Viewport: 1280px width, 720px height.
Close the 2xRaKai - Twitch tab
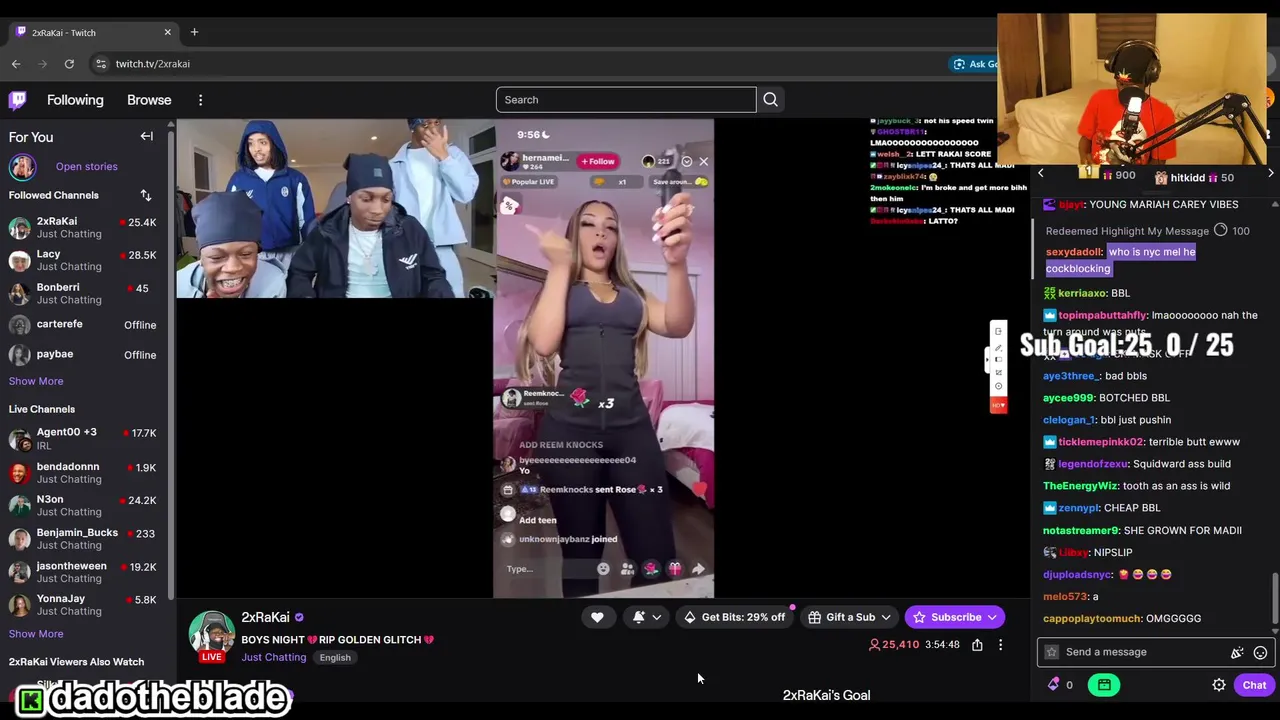point(167,32)
